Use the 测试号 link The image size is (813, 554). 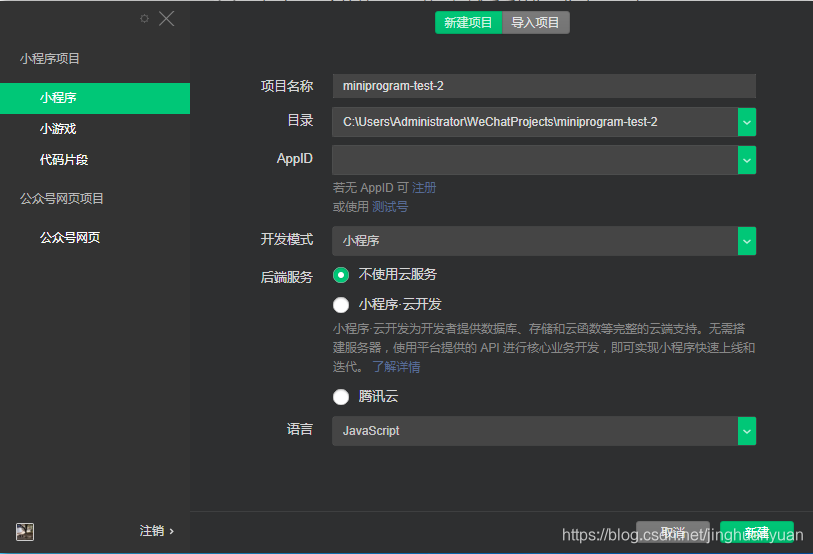390,207
